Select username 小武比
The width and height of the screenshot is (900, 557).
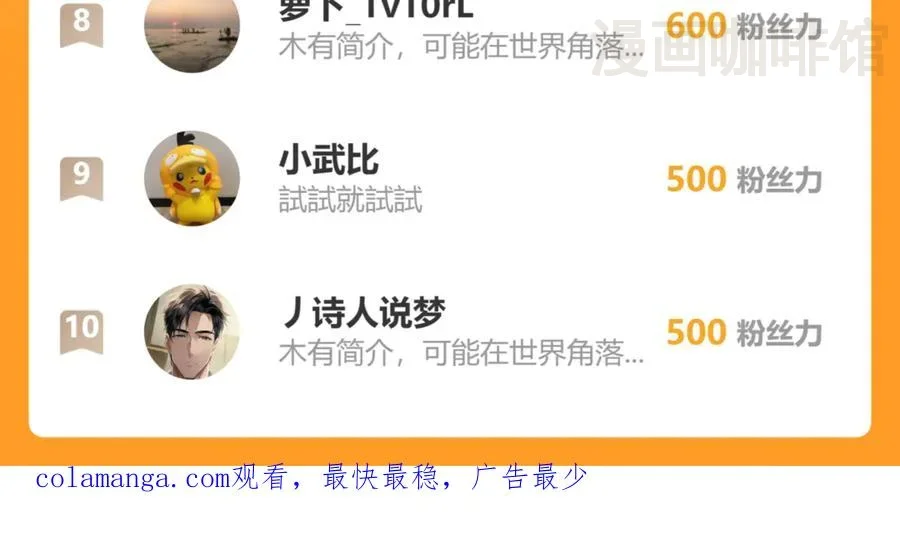329,160
